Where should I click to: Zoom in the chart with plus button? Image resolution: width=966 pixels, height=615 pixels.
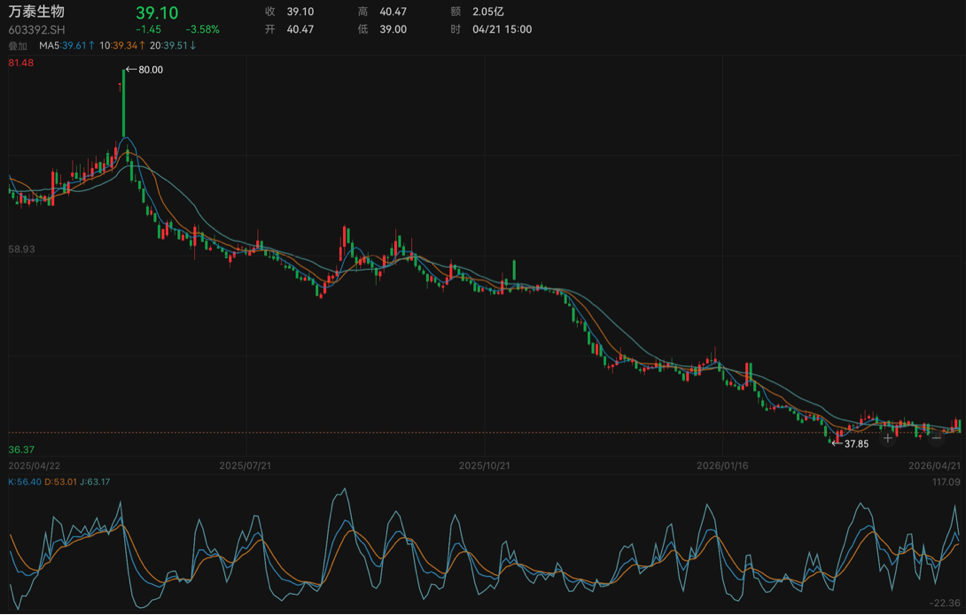pos(887,438)
